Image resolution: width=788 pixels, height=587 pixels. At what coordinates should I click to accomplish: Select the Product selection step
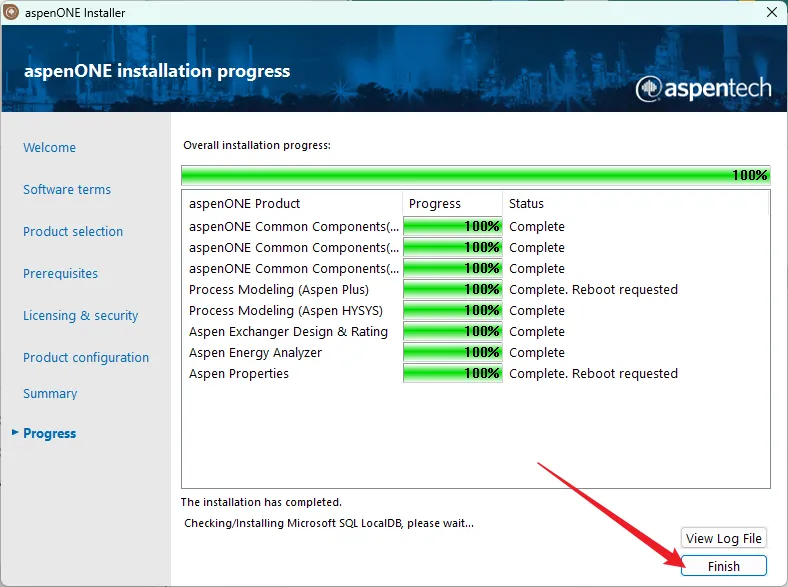[x=73, y=231]
